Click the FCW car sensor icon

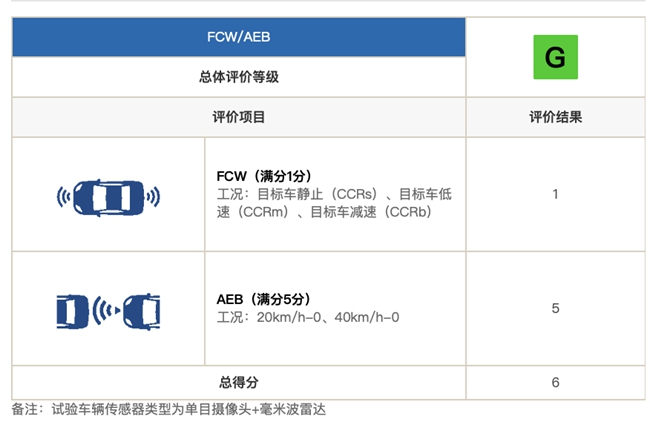[x=108, y=197]
